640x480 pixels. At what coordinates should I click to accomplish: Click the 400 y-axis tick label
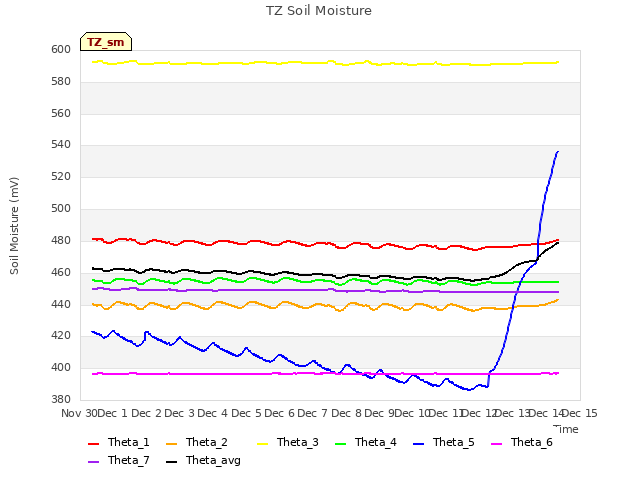click(x=61, y=367)
